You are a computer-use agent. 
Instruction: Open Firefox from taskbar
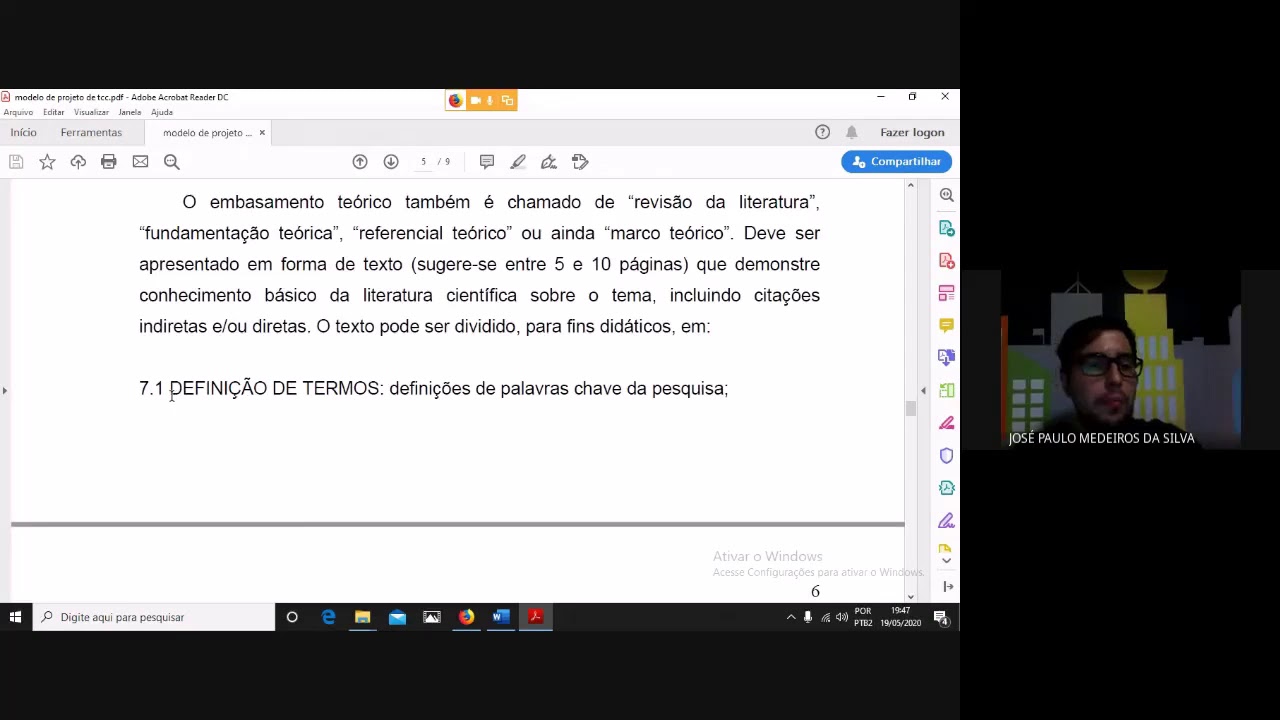point(466,617)
